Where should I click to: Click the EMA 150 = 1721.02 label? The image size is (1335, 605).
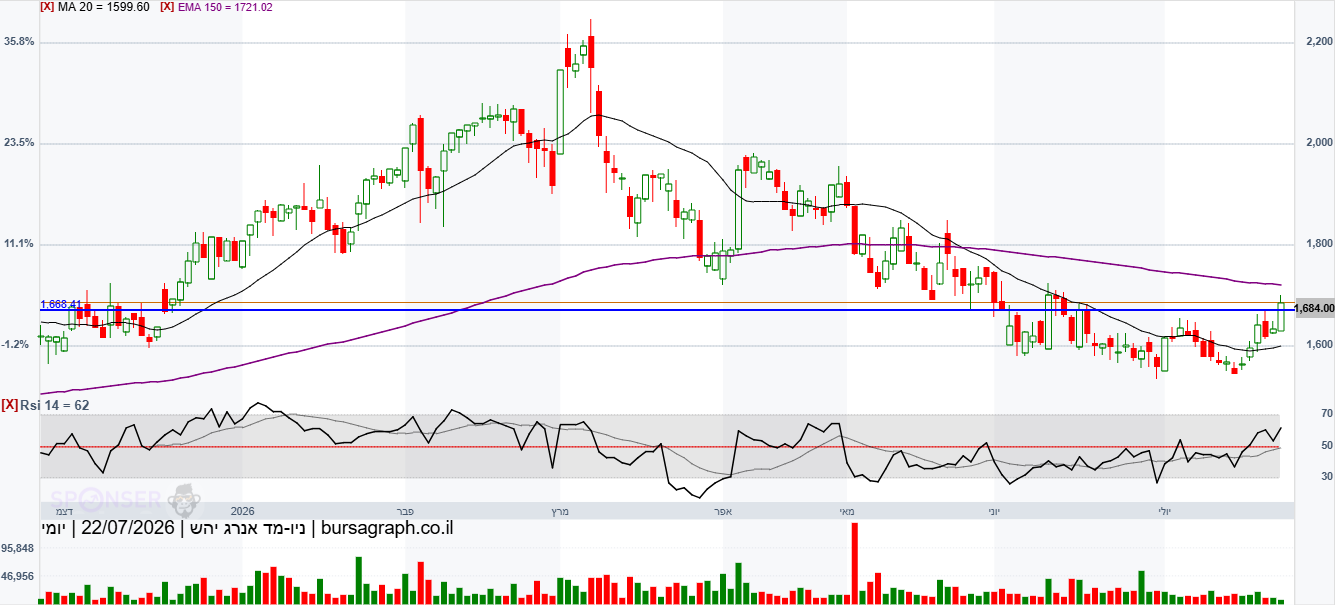(x=225, y=6)
